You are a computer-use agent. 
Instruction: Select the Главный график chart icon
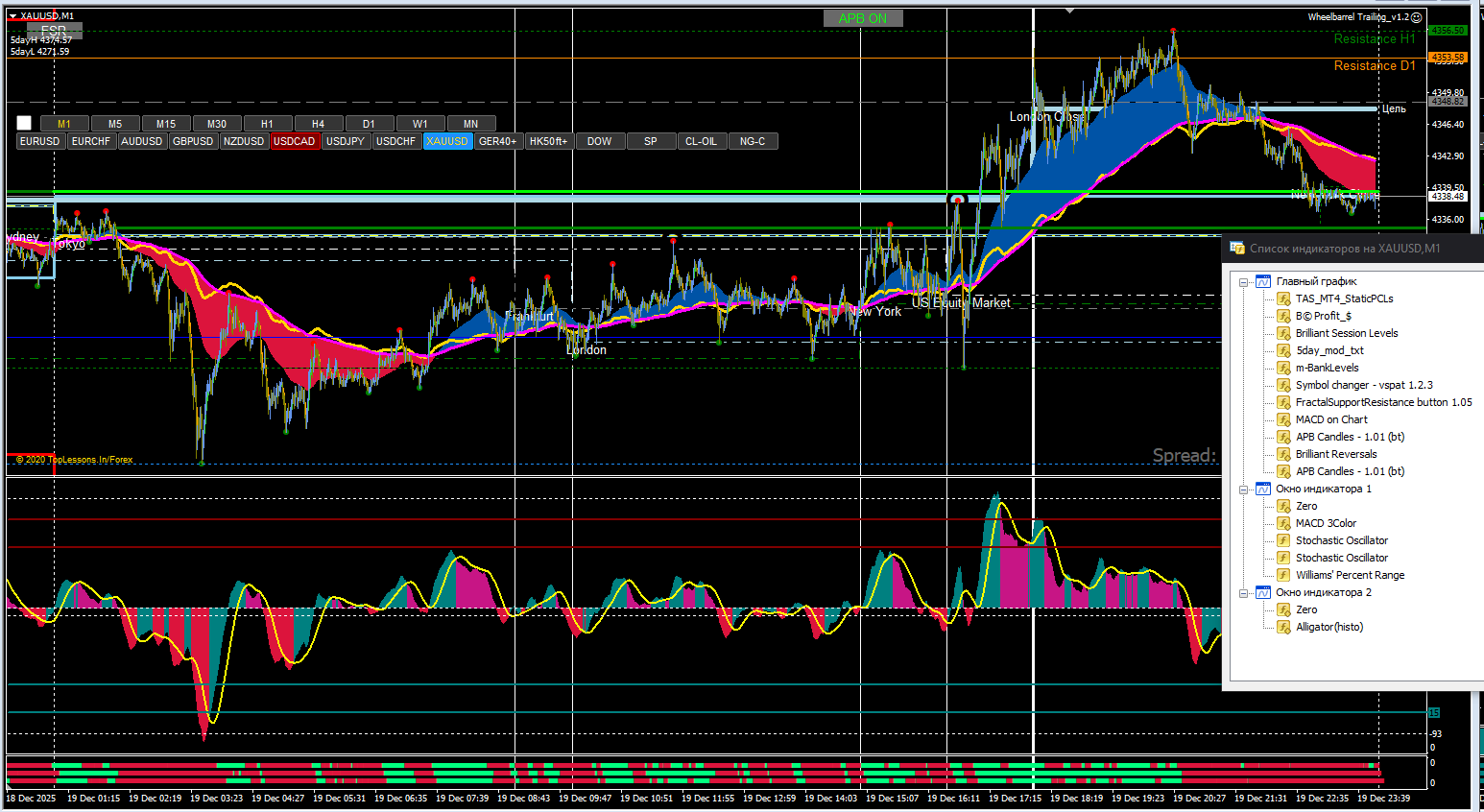pos(1263,281)
